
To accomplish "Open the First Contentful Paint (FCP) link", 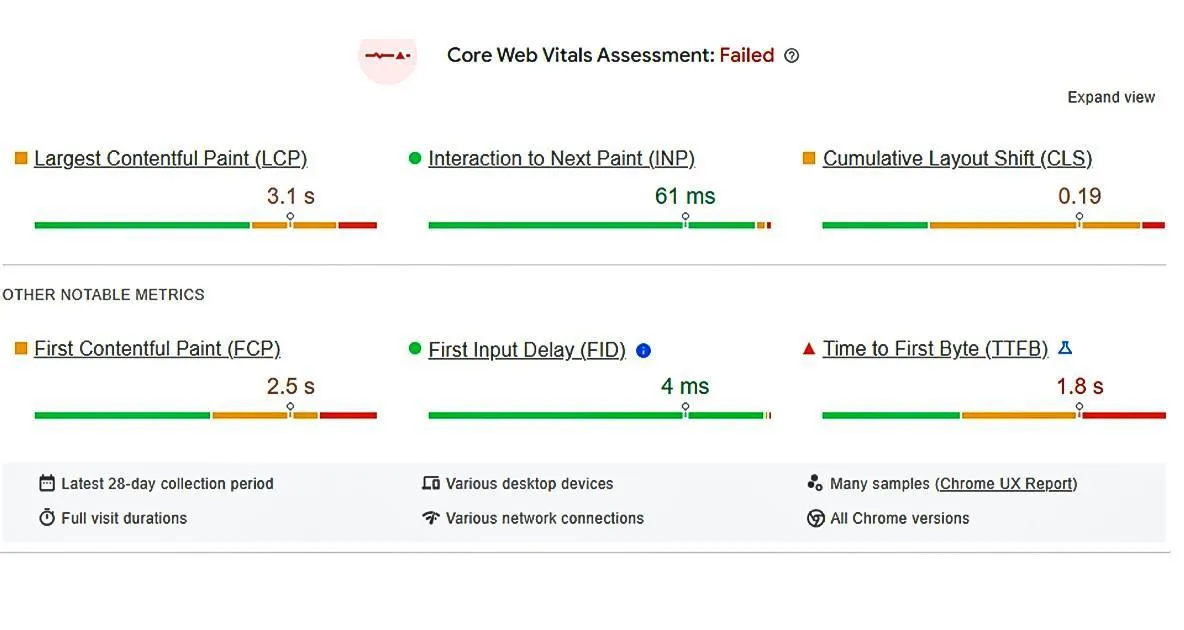I will point(157,349).
